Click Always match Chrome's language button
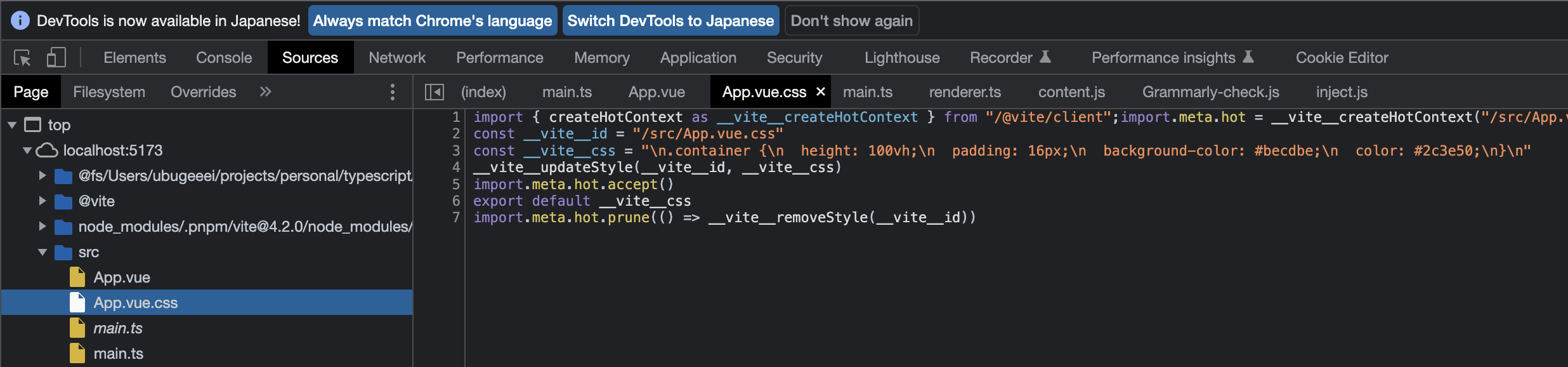Image resolution: width=1568 pixels, height=367 pixels. point(433,20)
